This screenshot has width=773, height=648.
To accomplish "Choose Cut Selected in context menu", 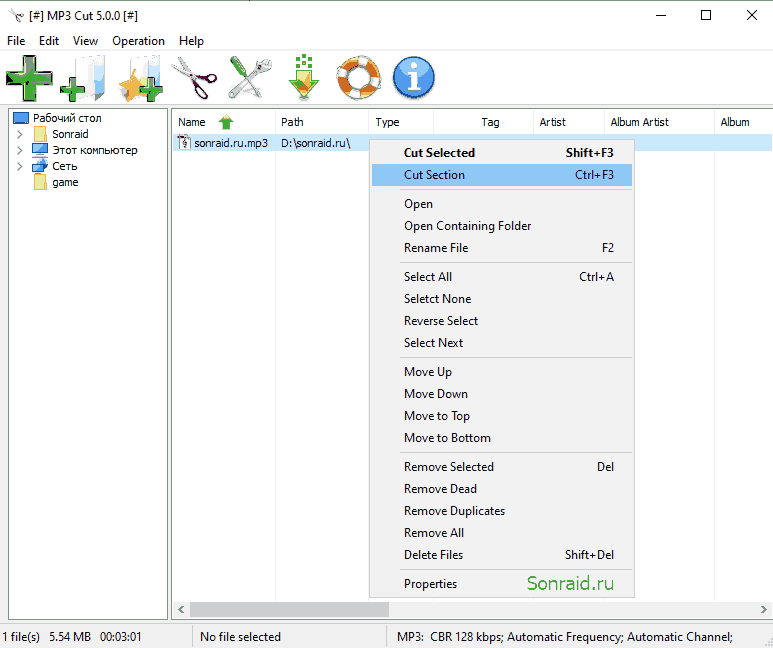I will click(502, 153).
